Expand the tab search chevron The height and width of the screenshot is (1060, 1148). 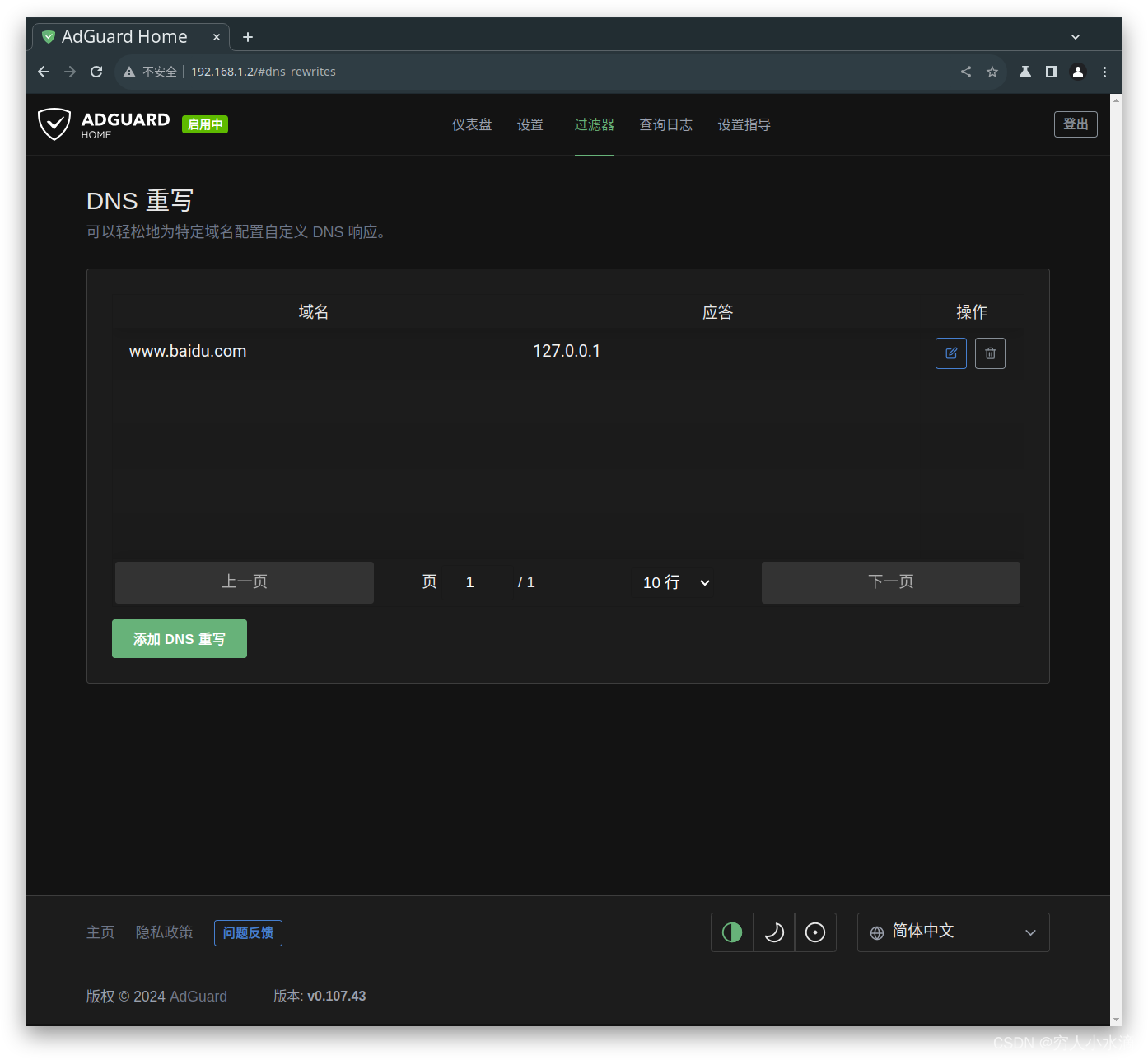(x=1075, y=37)
